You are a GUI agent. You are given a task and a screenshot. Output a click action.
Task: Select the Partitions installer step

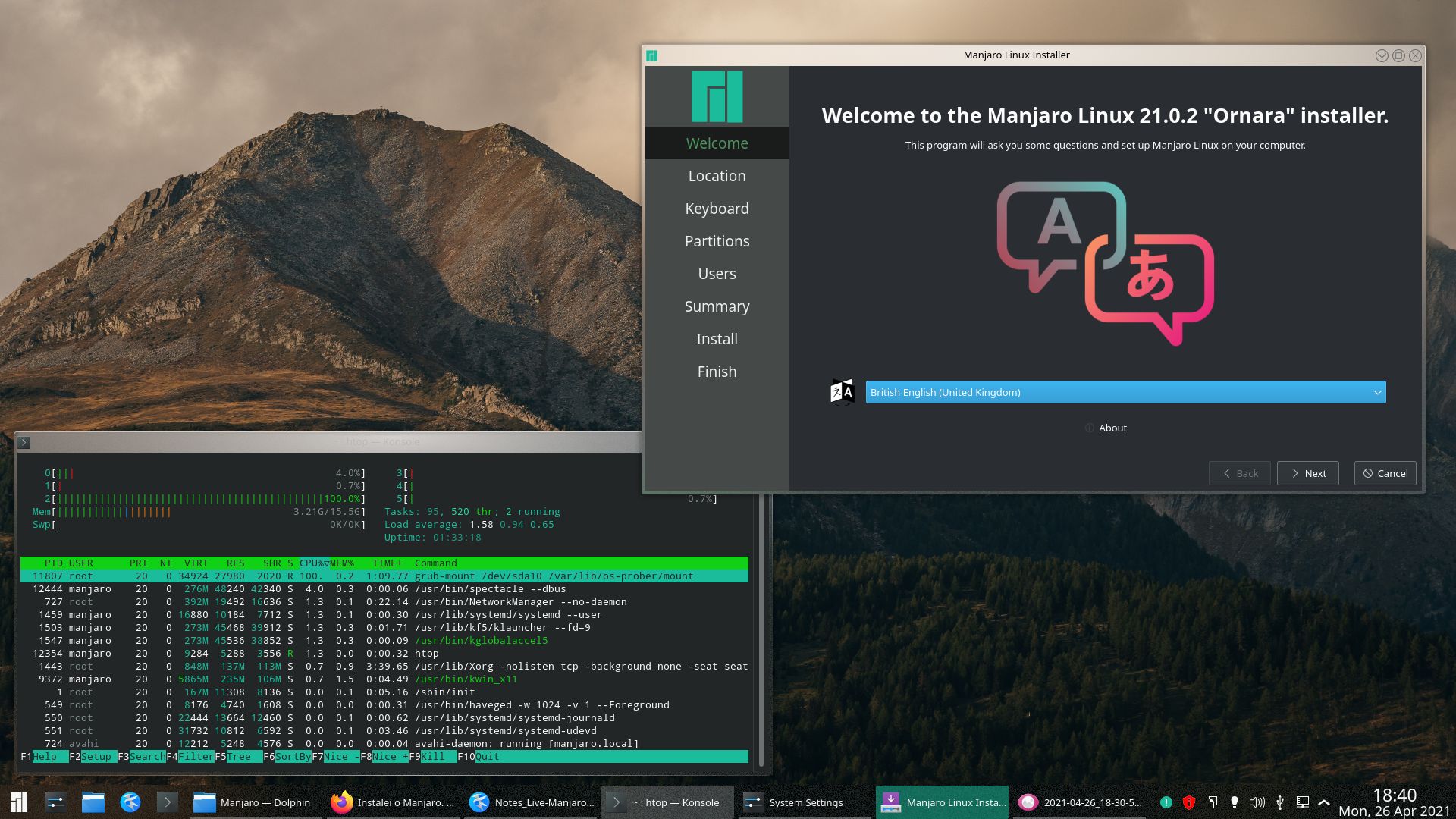717,240
